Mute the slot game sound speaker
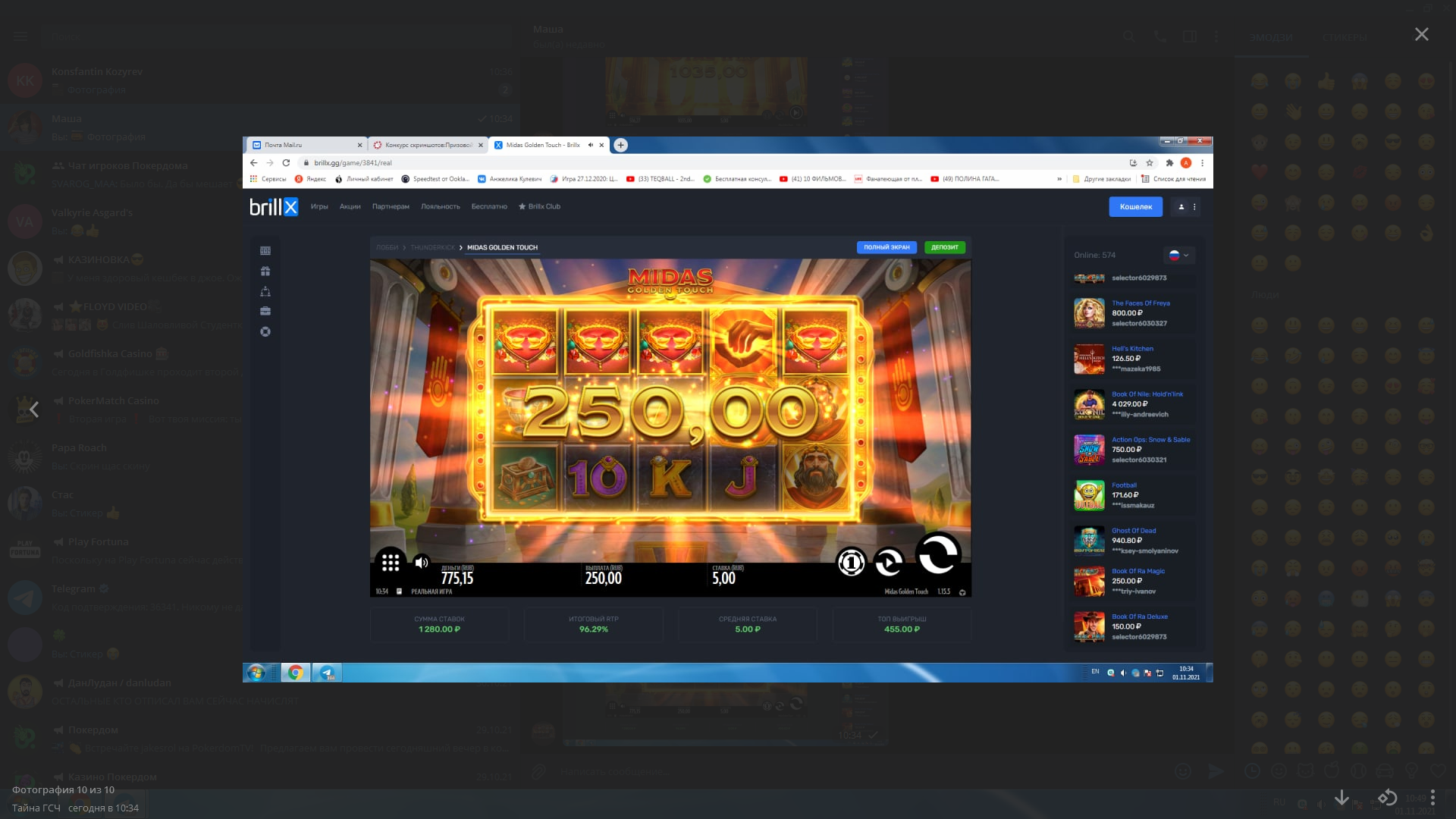This screenshot has height=819, width=1456. click(x=422, y=562)
